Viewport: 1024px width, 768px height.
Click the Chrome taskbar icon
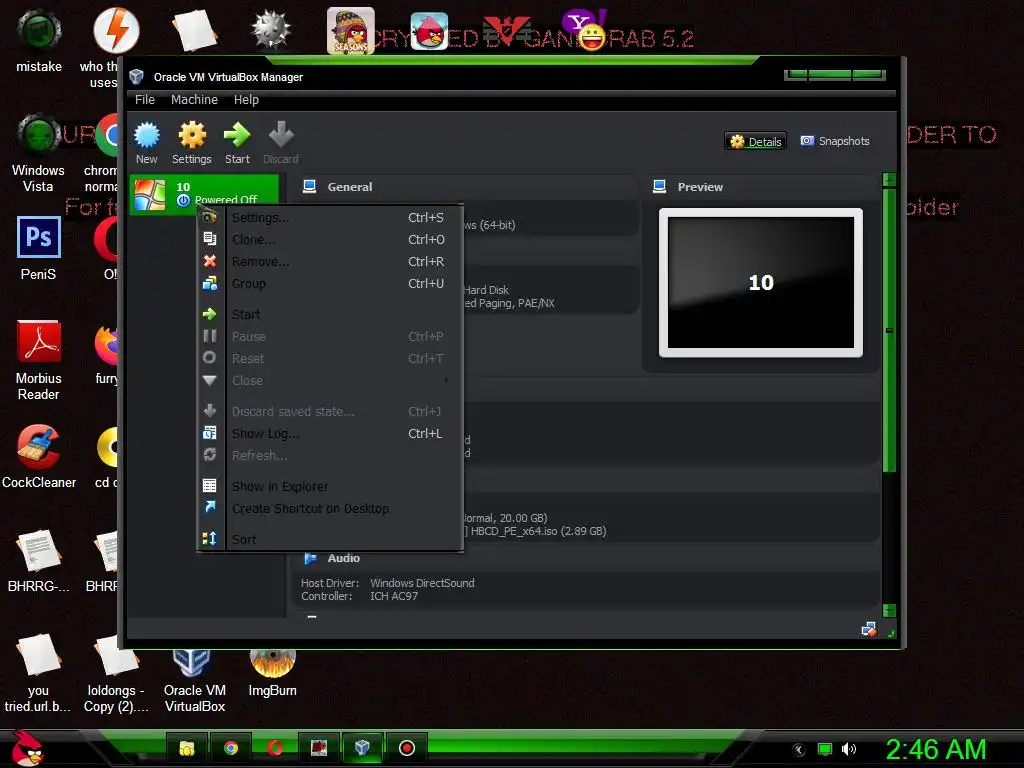point(231,748)
